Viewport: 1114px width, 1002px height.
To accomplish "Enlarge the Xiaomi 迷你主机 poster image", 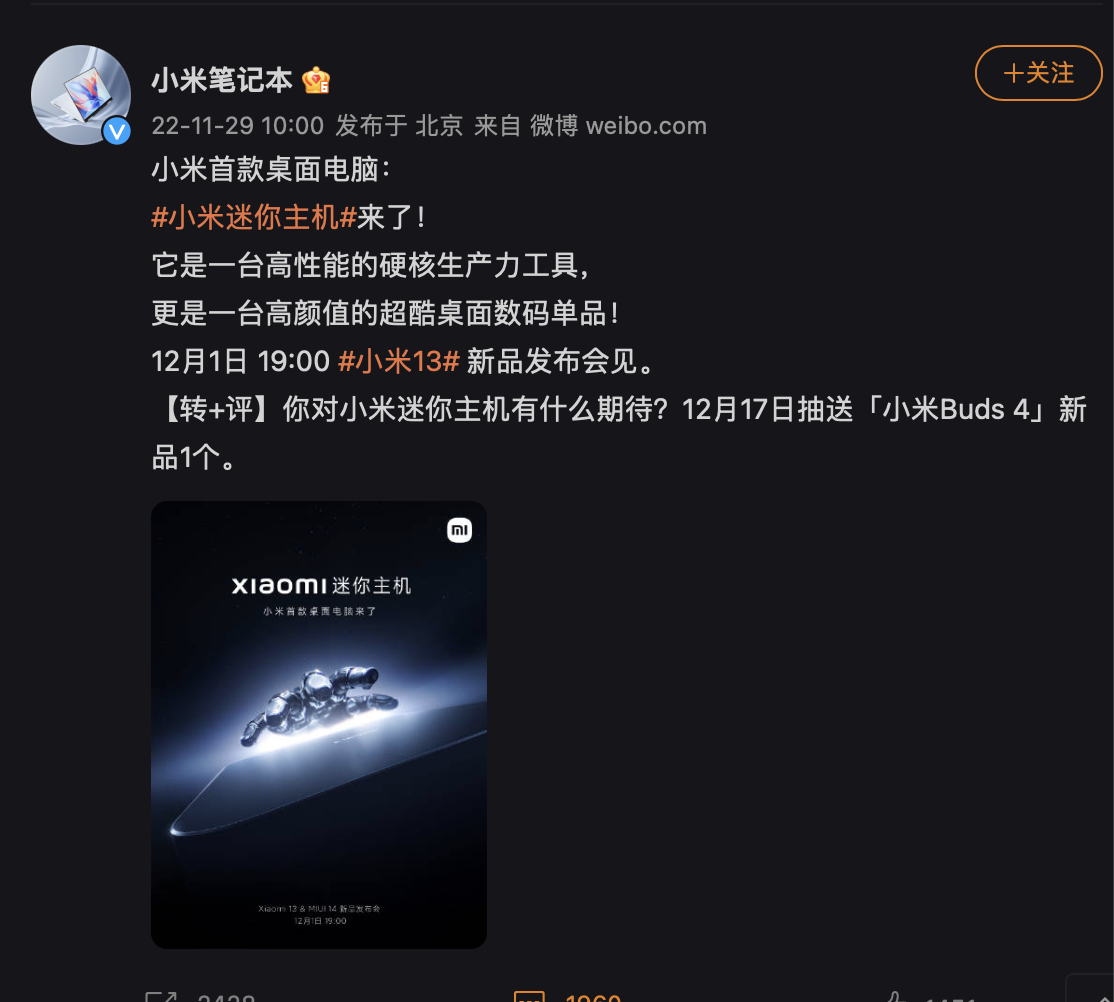I will (319, 725).
